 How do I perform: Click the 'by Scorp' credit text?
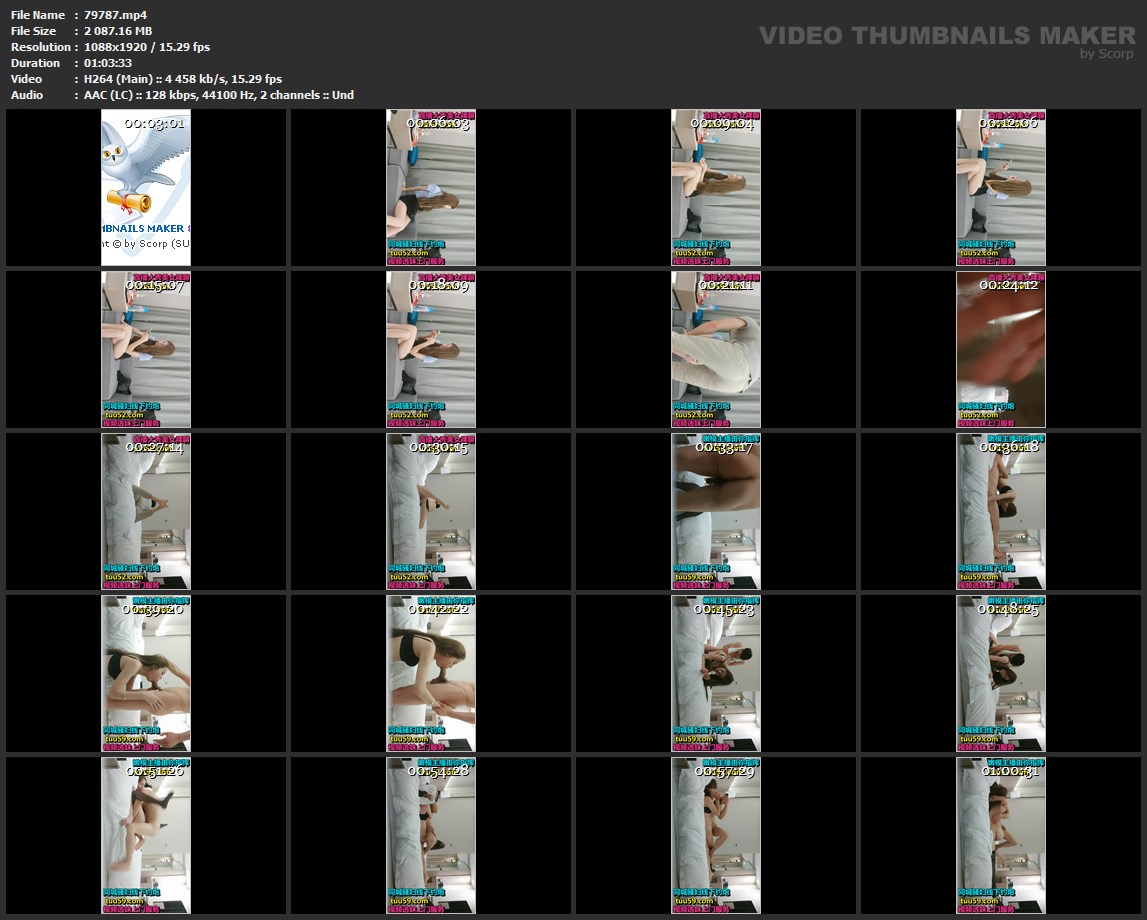tap(1107, 54)
